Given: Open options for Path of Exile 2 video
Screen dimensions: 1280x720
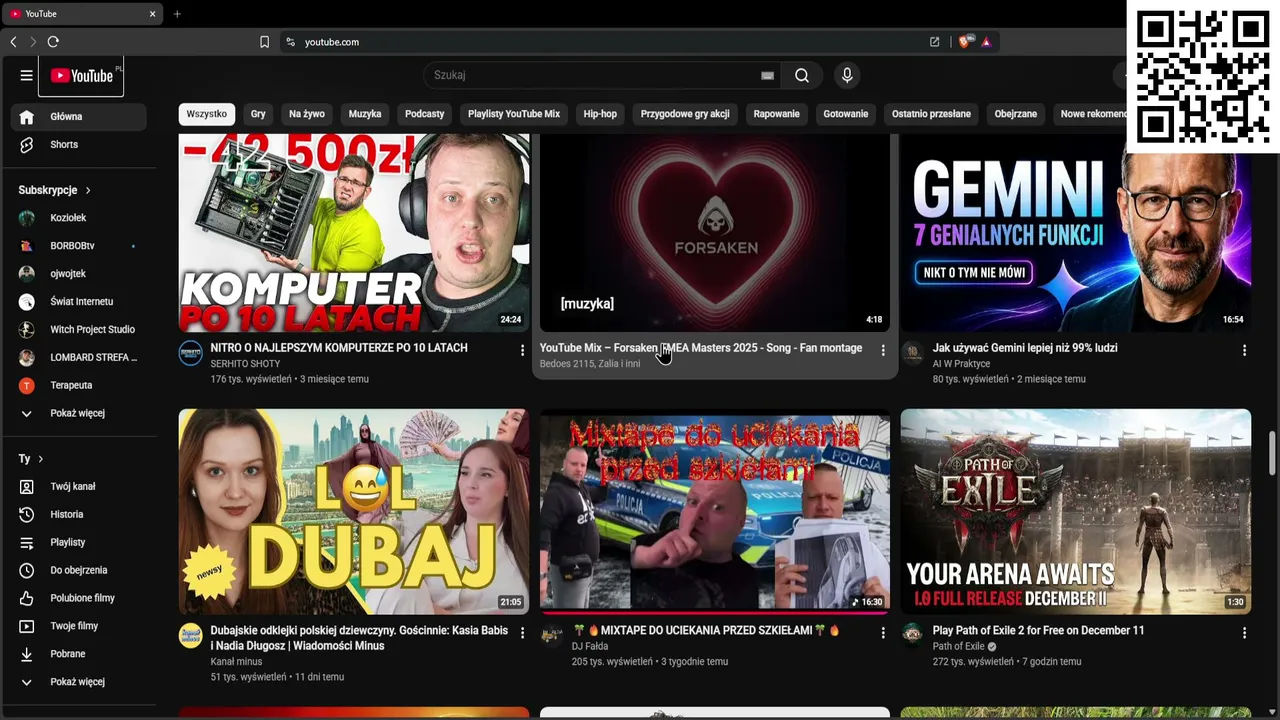Looking at the screenshot, I should [1244, 633].
